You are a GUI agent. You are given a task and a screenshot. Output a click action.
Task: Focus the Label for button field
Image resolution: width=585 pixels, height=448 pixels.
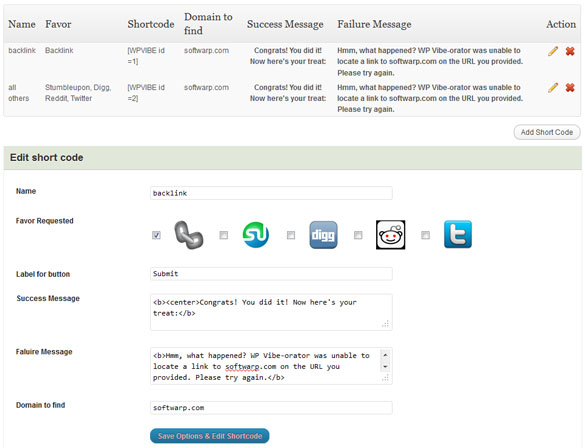point(271,274)
